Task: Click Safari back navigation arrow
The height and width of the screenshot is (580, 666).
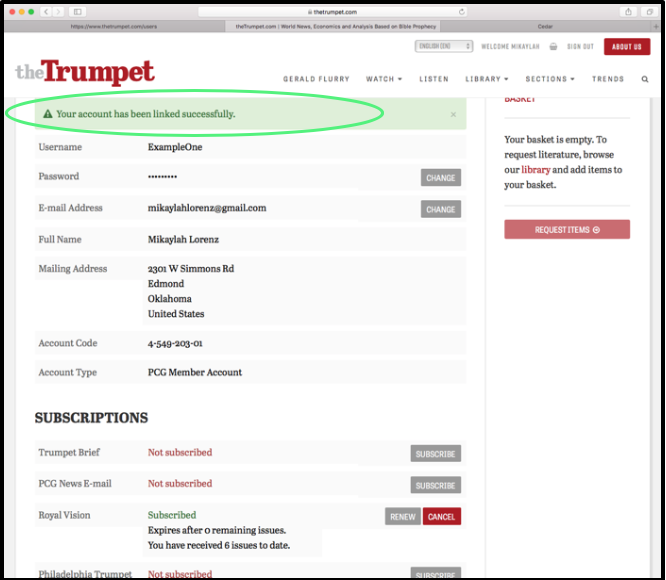Action: coord(46,12)
